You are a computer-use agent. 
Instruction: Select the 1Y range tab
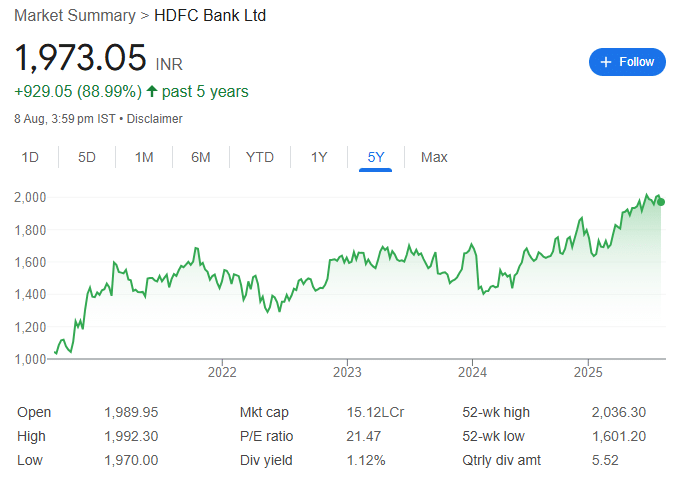click(x=319, y=157)
